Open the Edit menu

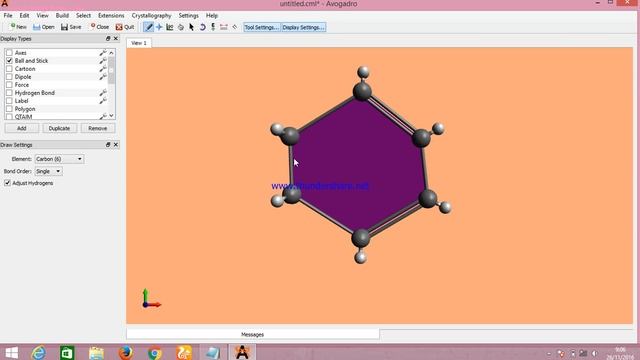[x=24, y=16]
